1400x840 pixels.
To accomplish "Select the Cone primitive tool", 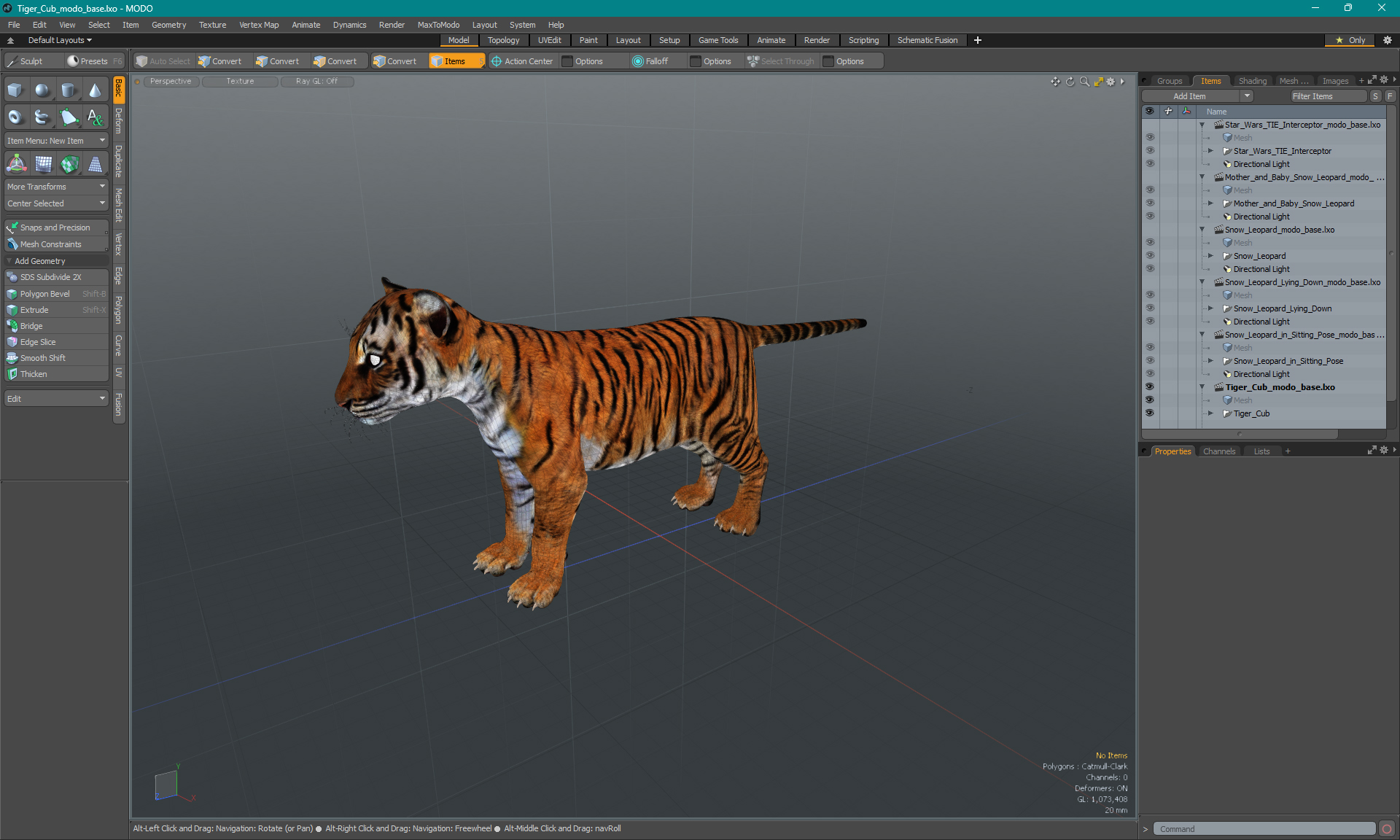I will 95,90.
